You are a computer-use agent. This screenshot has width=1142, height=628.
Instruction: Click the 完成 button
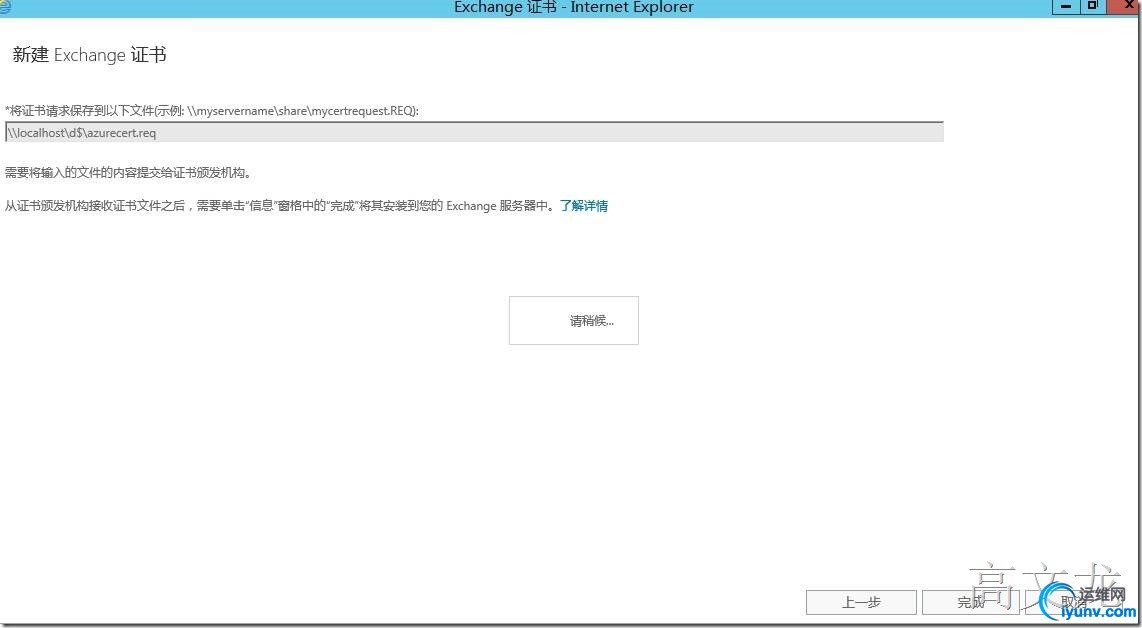[x=971, y=603]
